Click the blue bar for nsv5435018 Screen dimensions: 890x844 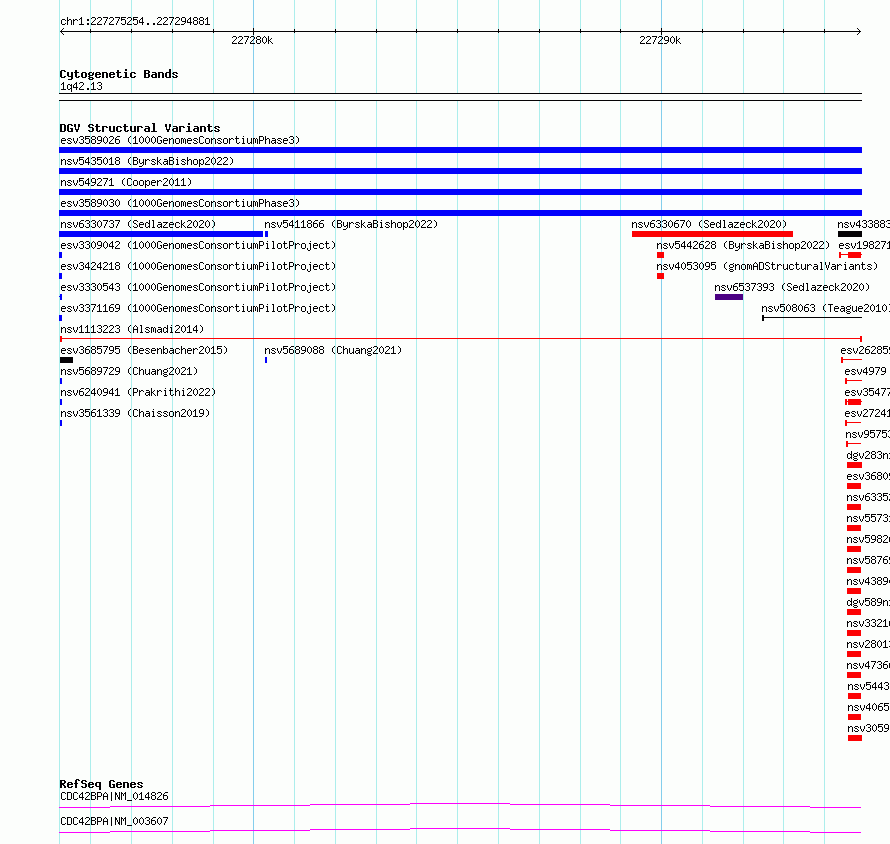coord(460,171)
